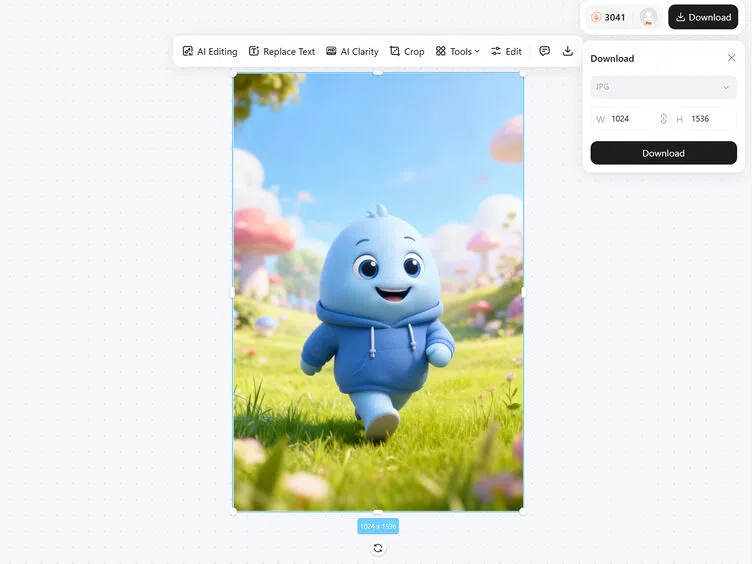
Task: Open the JPG format dropdown
Action: [663, 87]
